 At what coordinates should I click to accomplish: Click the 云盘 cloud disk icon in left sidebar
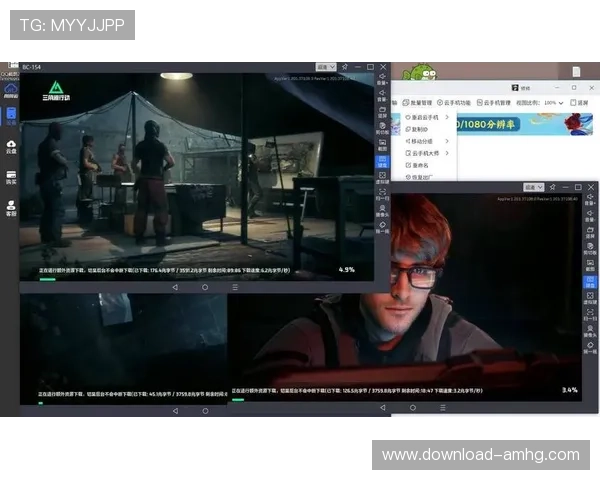(x=11, y=146)
